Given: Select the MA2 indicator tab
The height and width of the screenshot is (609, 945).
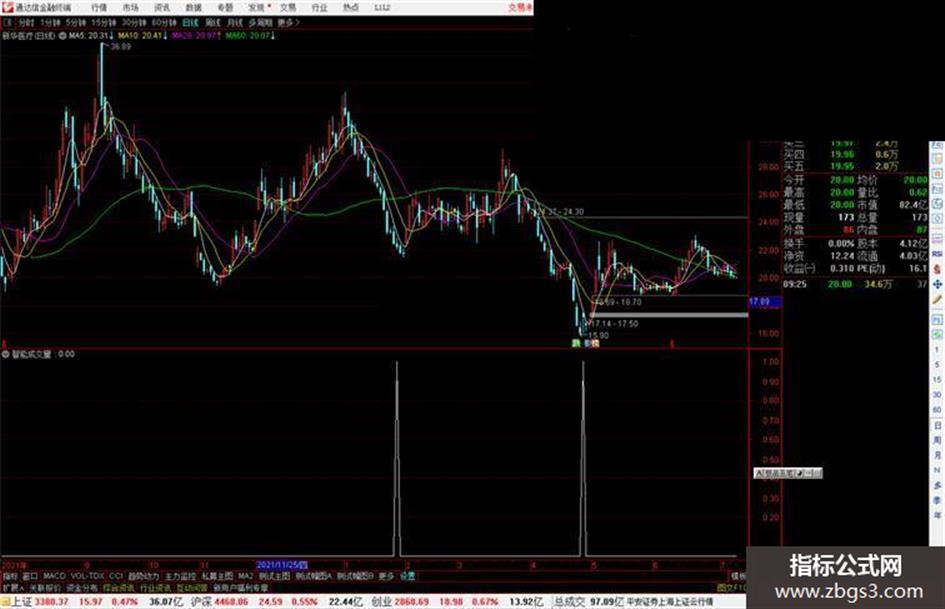Looking at the screenshot, I should (x=245, y=576).
